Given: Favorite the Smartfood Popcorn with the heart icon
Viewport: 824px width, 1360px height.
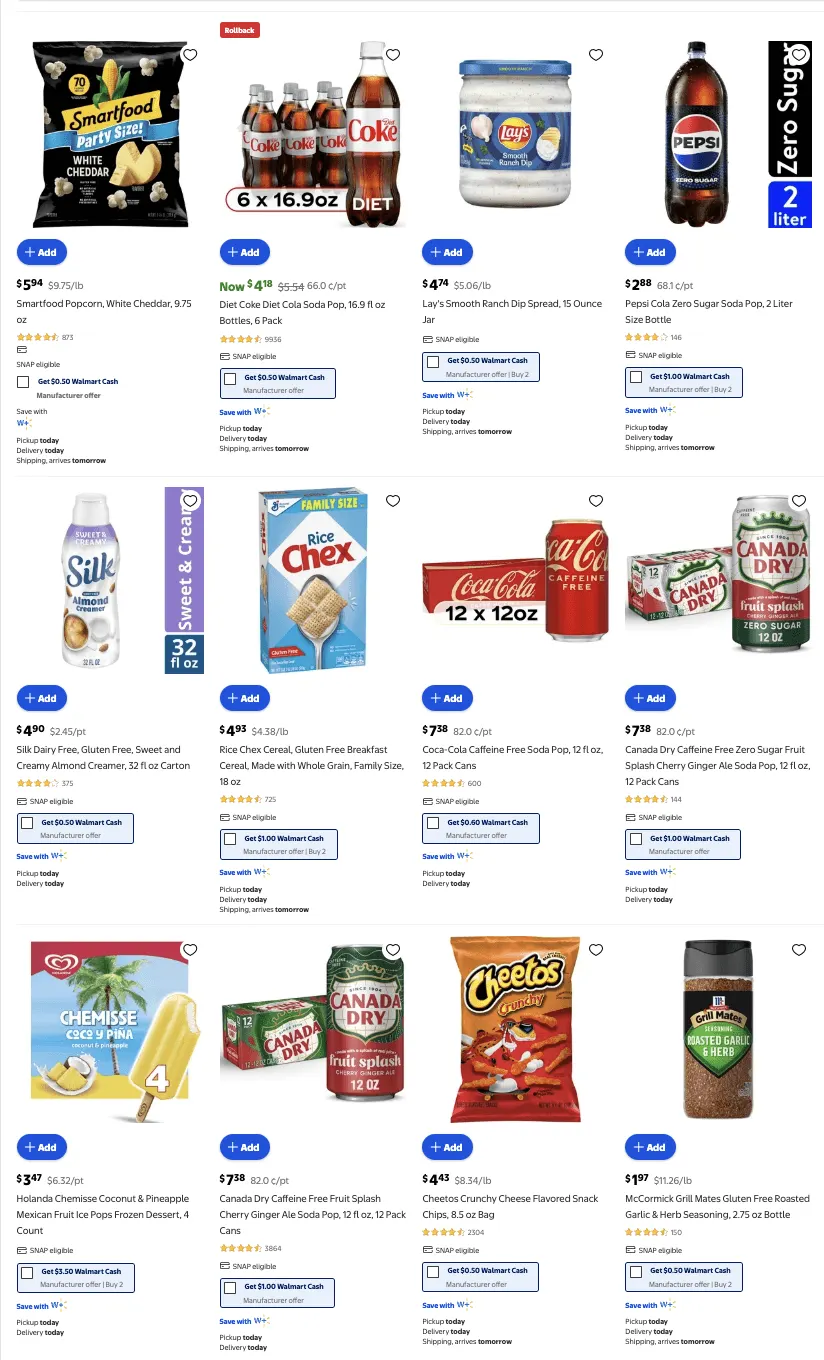Looking at the screenshot, I should coord(190,55).
